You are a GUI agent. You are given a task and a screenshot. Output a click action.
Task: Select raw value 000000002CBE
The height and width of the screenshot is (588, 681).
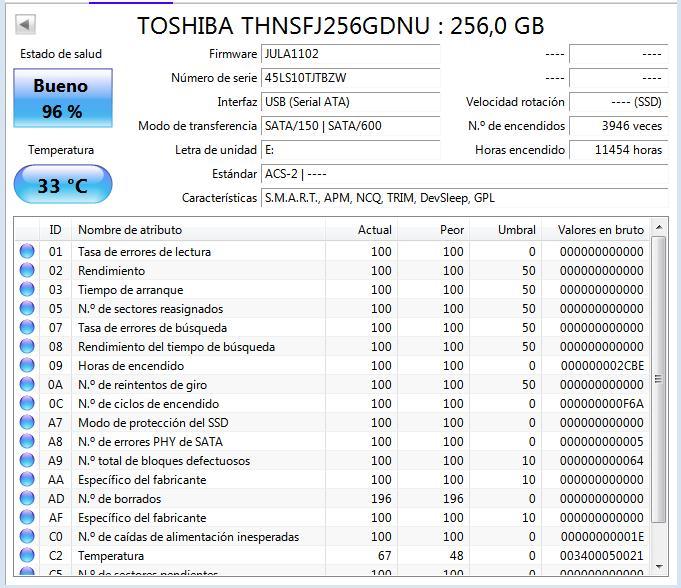click(x=602, y=366)
